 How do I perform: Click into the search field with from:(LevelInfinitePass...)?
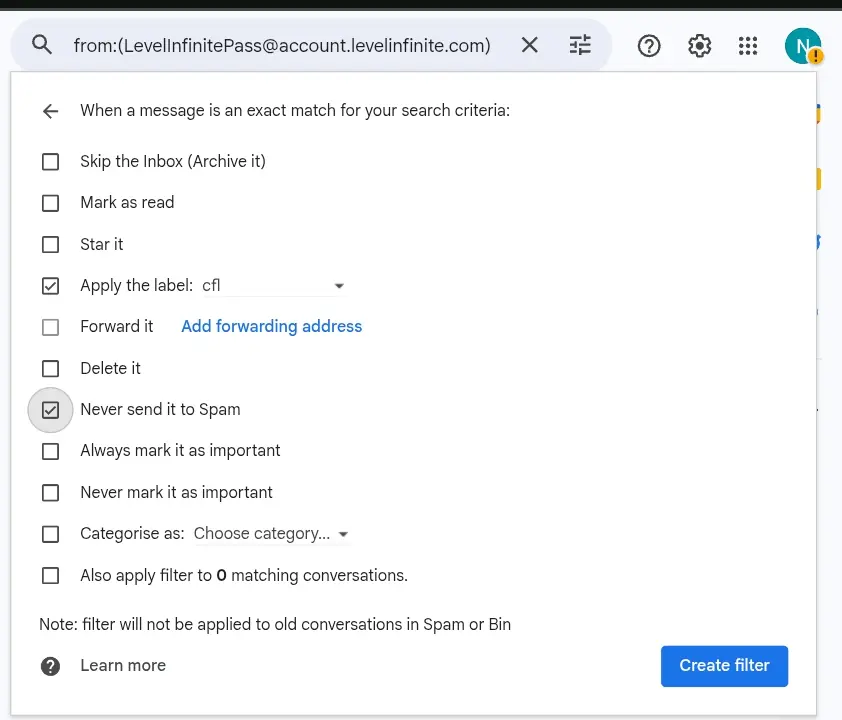tap(282, 46)
